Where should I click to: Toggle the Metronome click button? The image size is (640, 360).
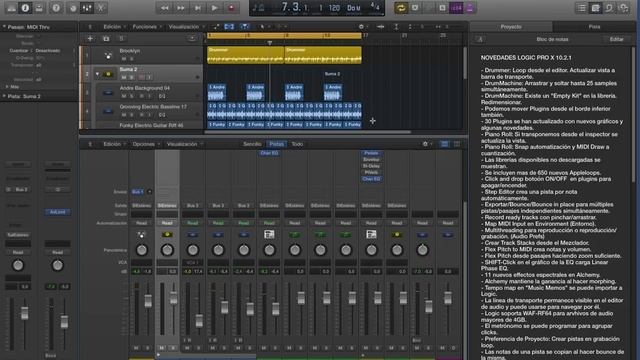tap(470, 8)
